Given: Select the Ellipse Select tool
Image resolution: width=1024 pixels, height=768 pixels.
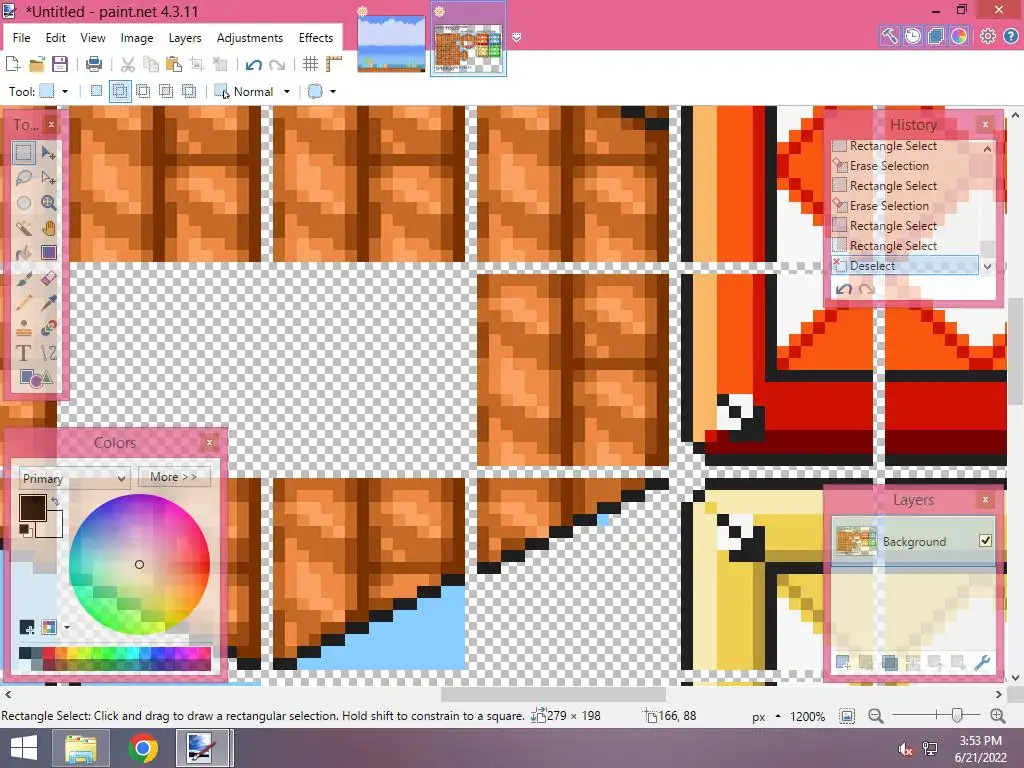Looking at the screenshot, I should coord(24,202).
